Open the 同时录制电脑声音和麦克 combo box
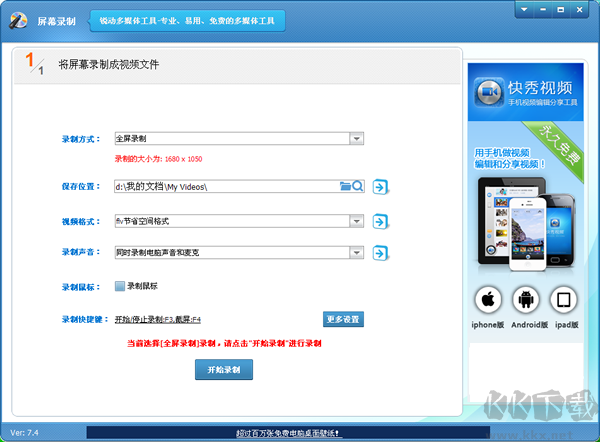The height and width of the screenshot is (442, 600). (239, 253)
